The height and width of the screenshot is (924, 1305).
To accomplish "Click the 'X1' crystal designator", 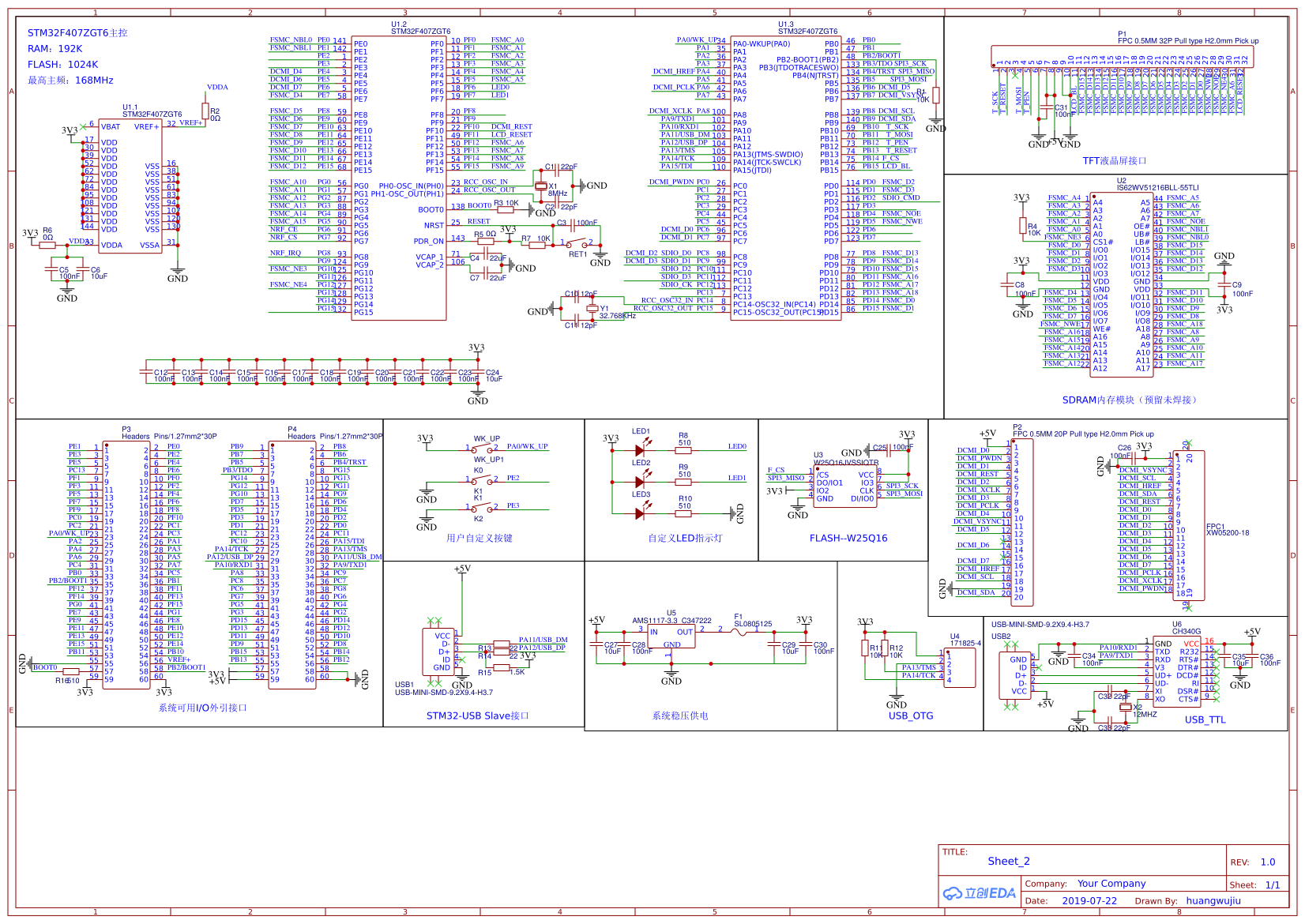I will pyautogui.click(x=553, y=186).
